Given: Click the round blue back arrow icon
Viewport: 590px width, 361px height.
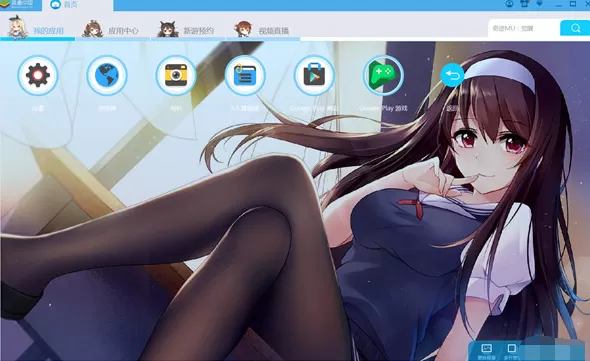Looking at the screenshot, I should click(x=452, y=75).
